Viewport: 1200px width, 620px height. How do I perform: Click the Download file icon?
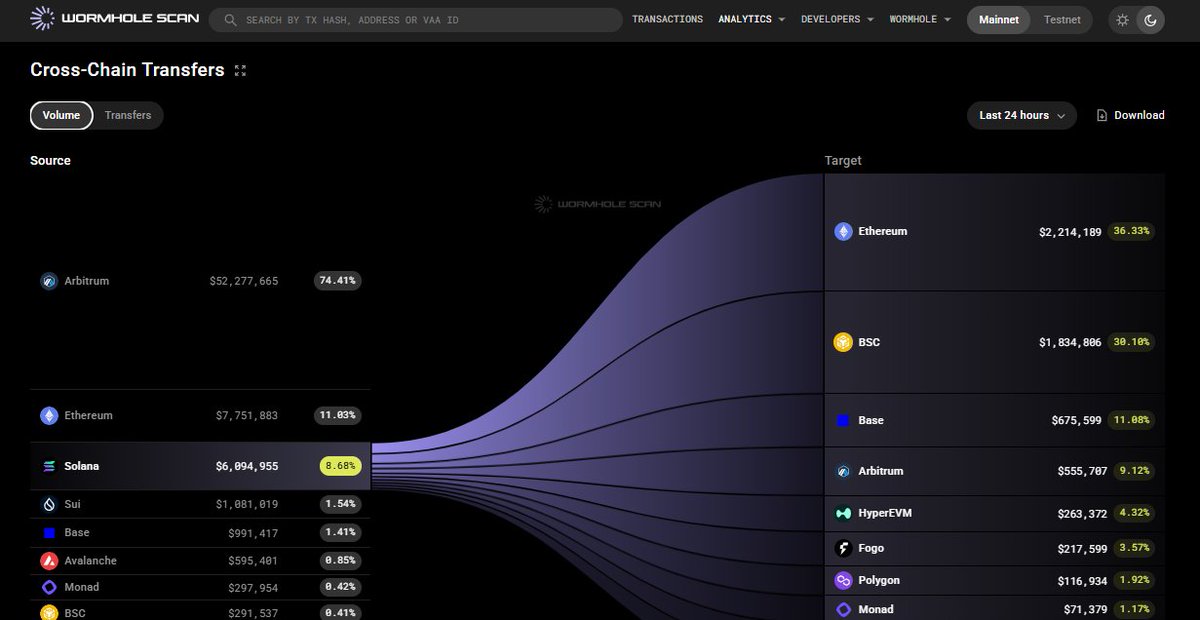(1102, 115)
